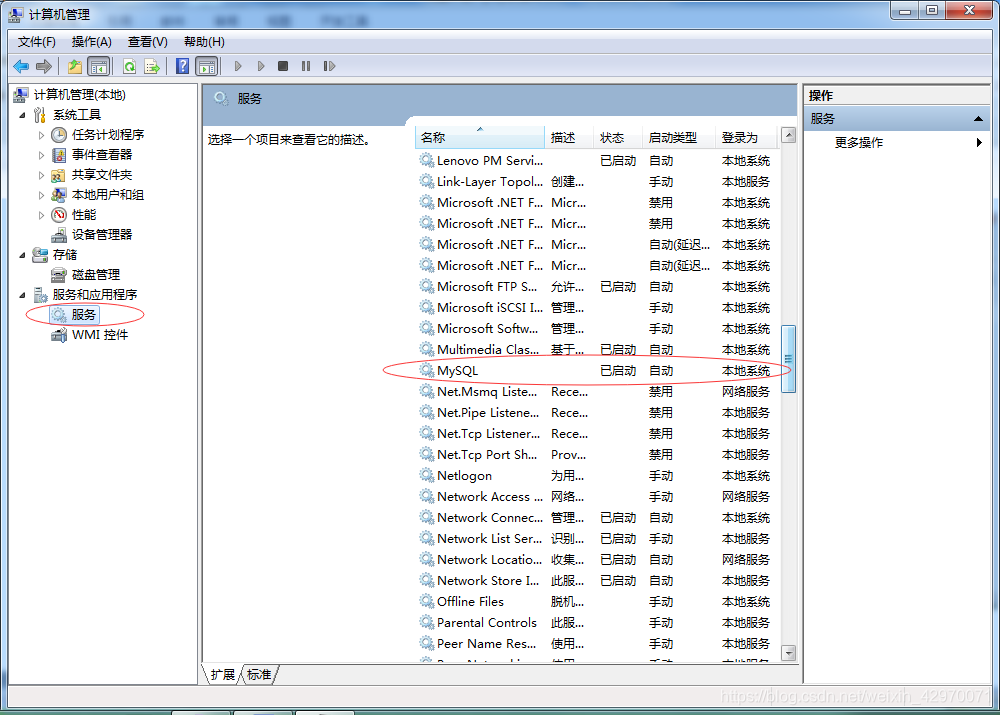Select the Multimedia Clas... service row

tap(598, 350)
